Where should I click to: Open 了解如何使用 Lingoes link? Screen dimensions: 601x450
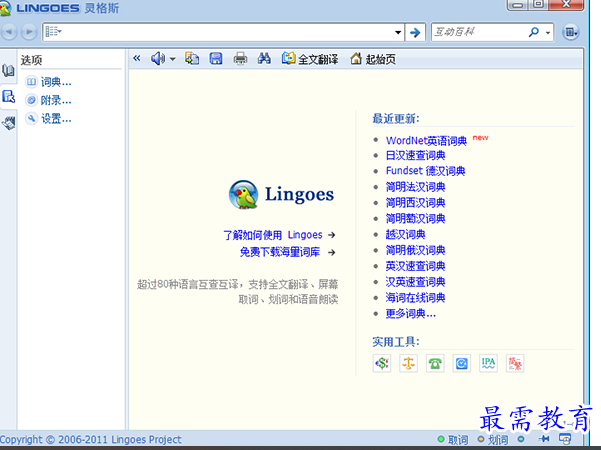point(279,235)
